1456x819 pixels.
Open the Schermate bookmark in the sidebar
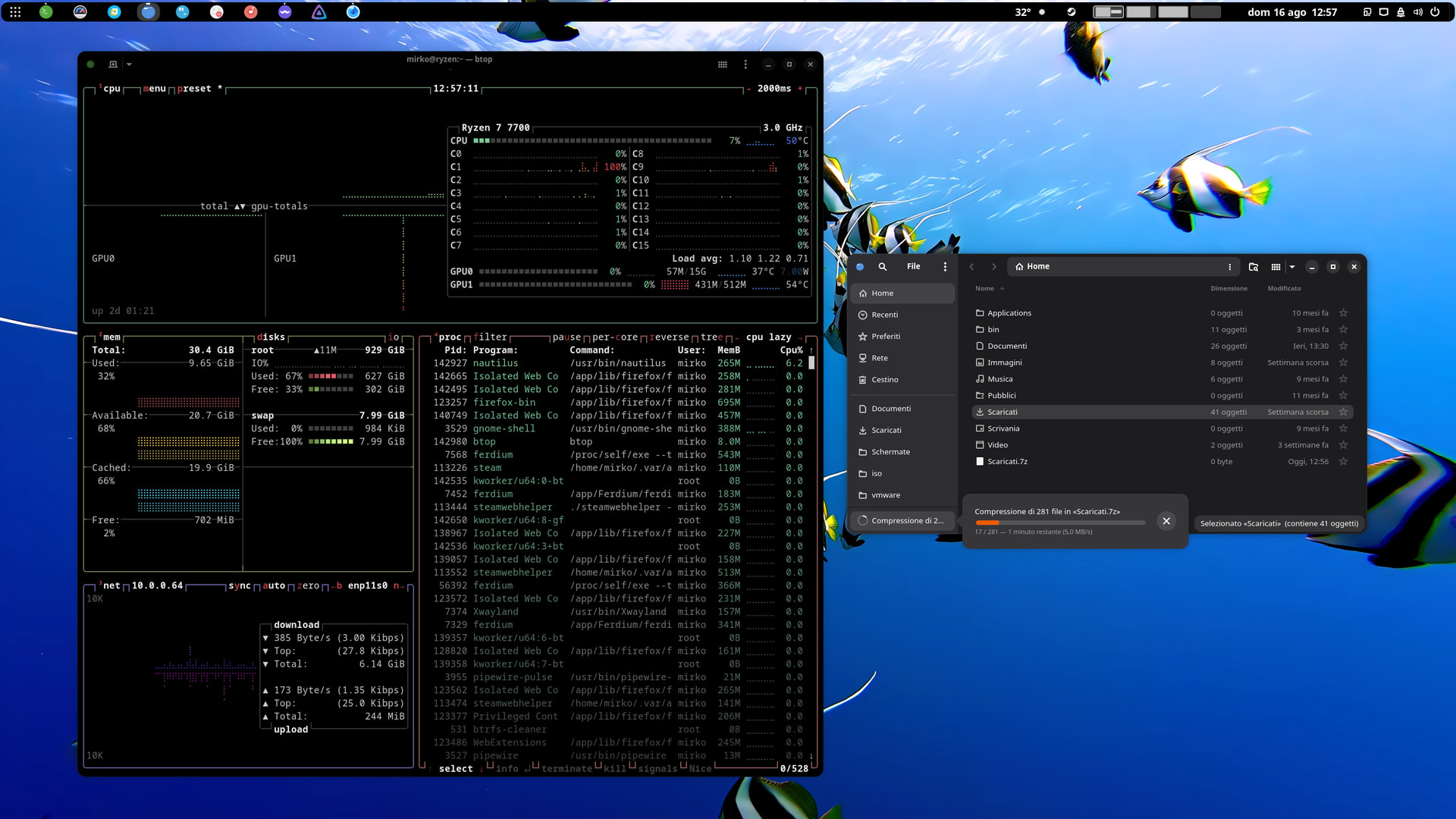pos(902,452)
